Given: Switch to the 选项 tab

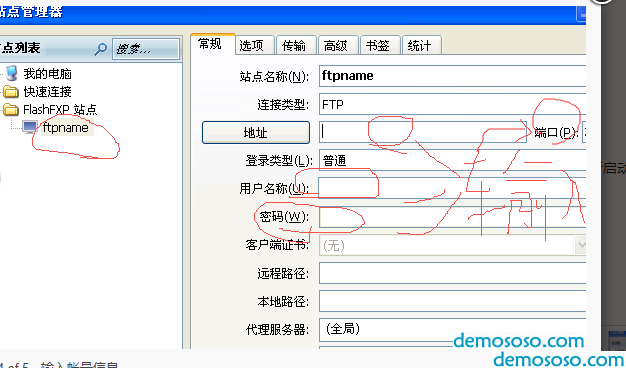Looking at the screenshot, I should (x=255, y=45).
